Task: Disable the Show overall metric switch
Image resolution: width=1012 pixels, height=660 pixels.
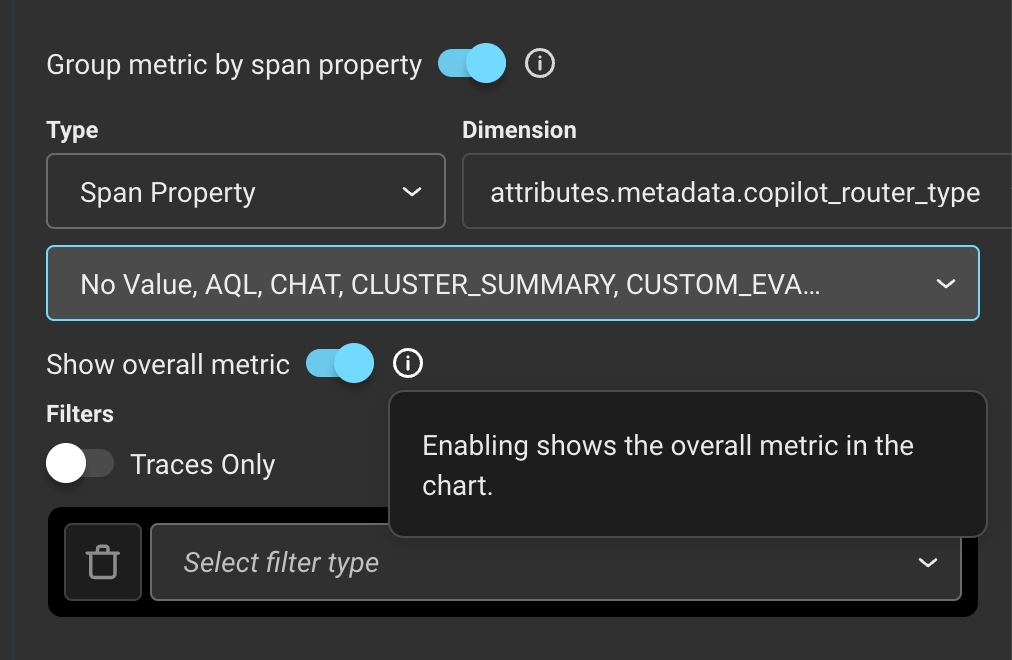Action: coord(340,364)
